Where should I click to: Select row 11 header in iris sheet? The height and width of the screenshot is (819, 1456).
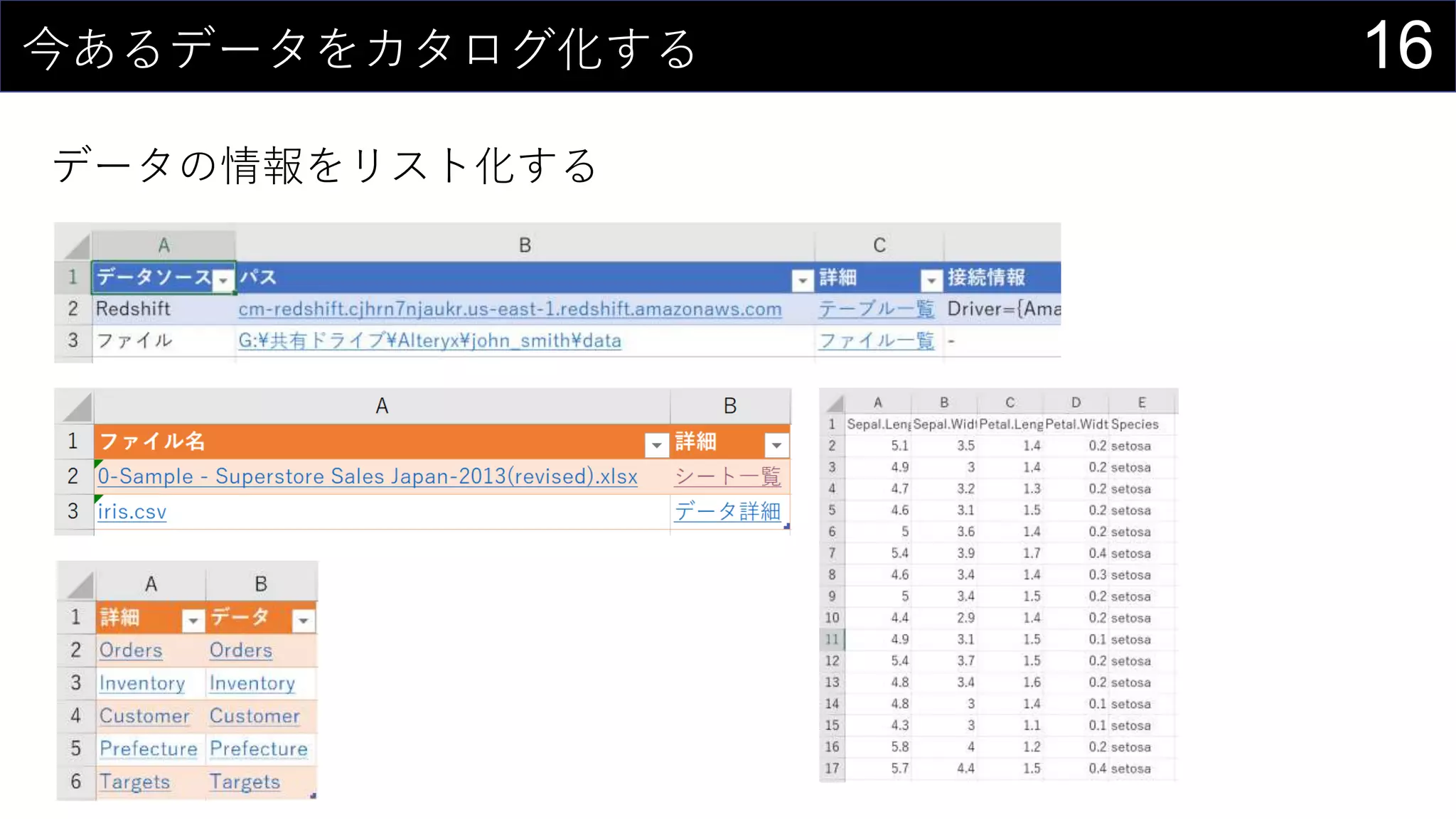pos(833,639)
